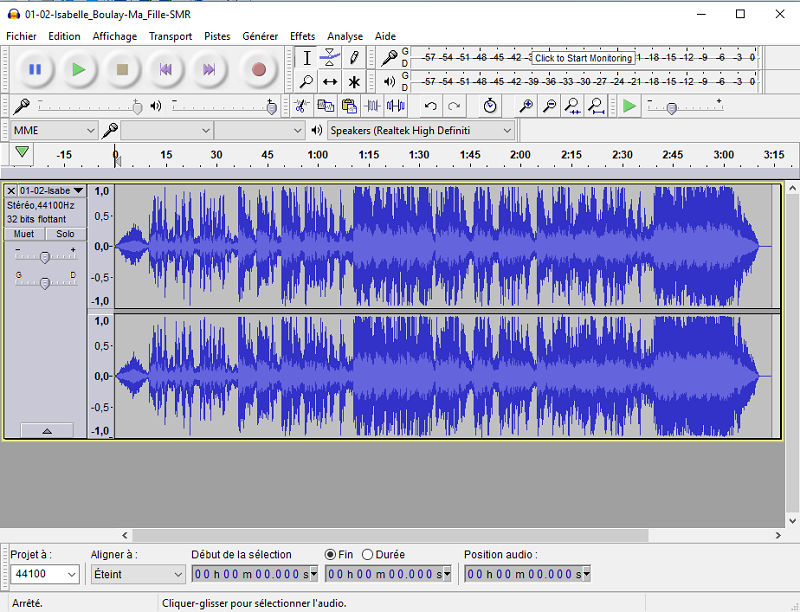This screenshot has width=800, height=612.
Task: Open the Effets menu
Action: click(303, 36)
